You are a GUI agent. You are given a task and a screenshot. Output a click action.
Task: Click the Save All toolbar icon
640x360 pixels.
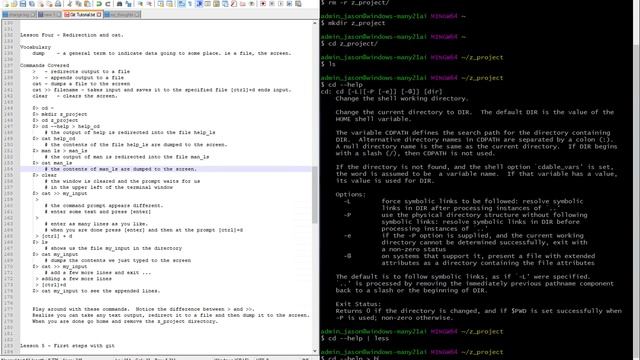point(32,4)
